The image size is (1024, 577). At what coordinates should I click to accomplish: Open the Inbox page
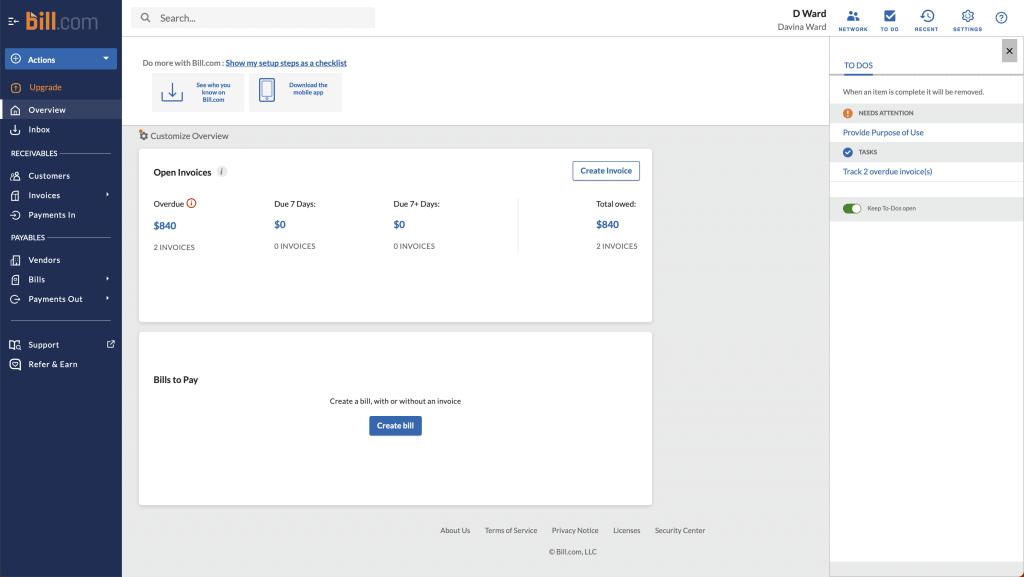click(39, 130)
